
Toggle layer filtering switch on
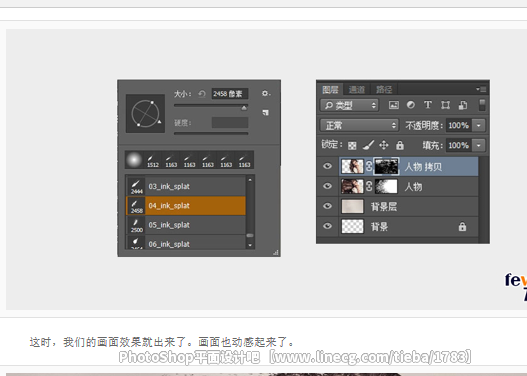click(x=482, y=105)
